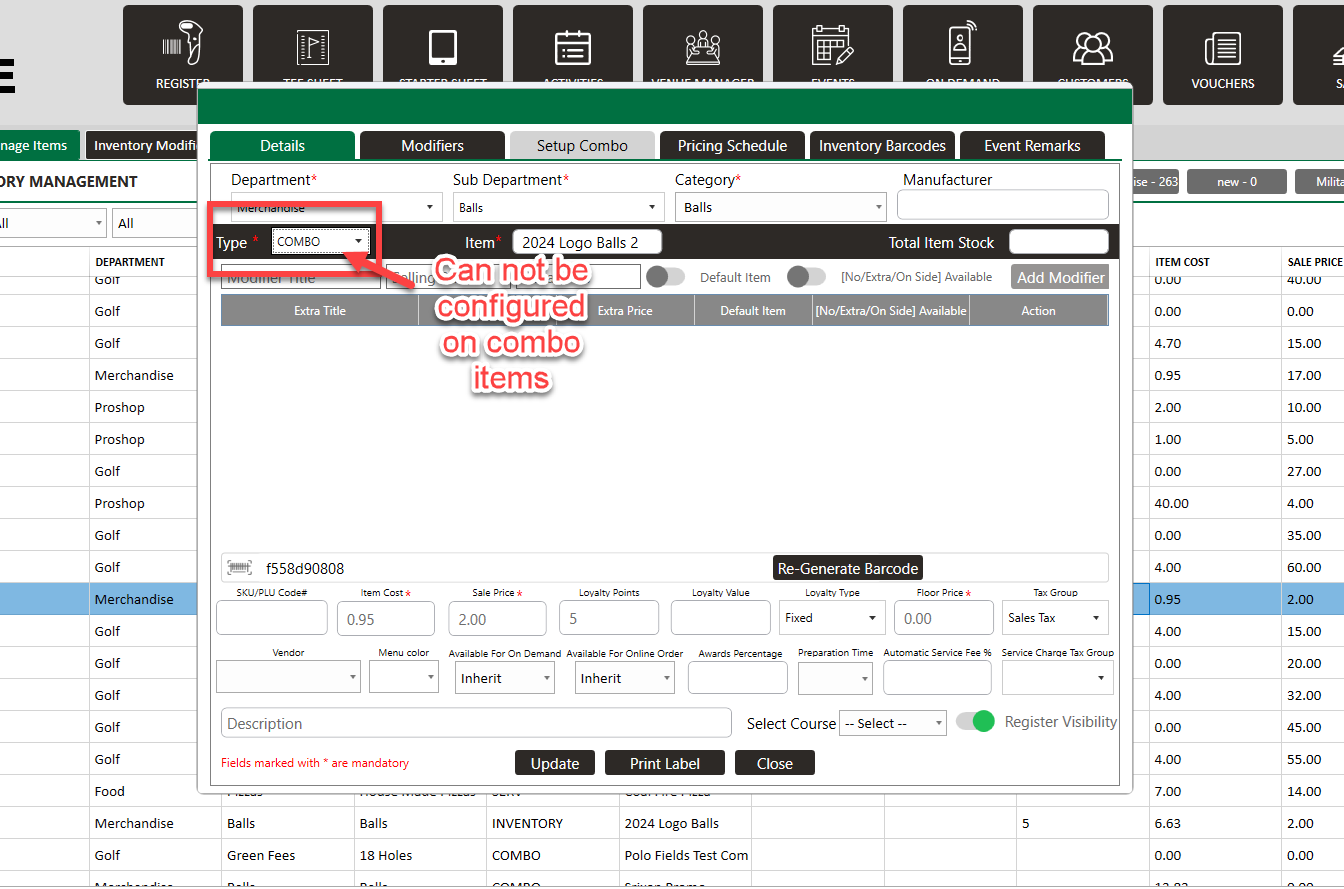Open the Tax Group dropdown

(1055, 618)
